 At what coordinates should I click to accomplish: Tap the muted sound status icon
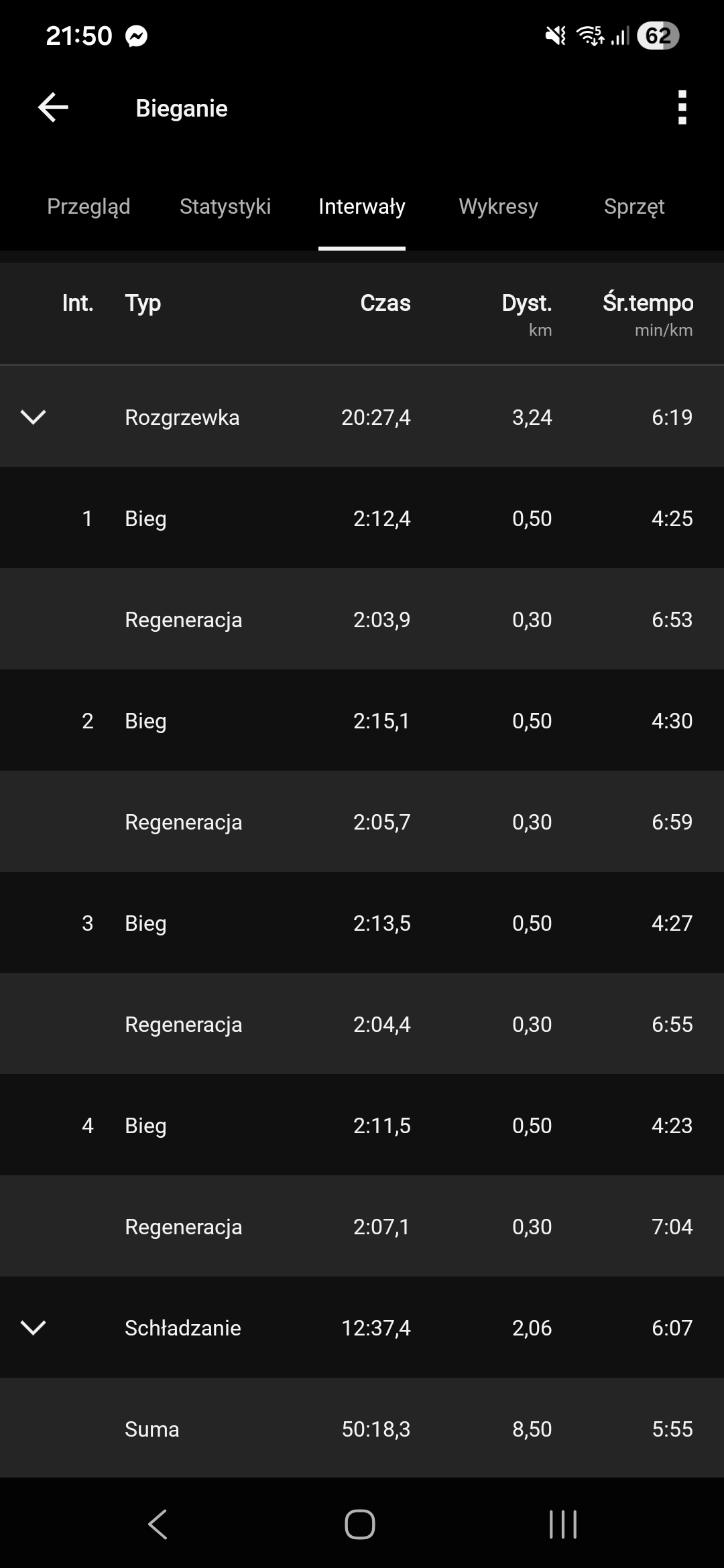[555, 36]
